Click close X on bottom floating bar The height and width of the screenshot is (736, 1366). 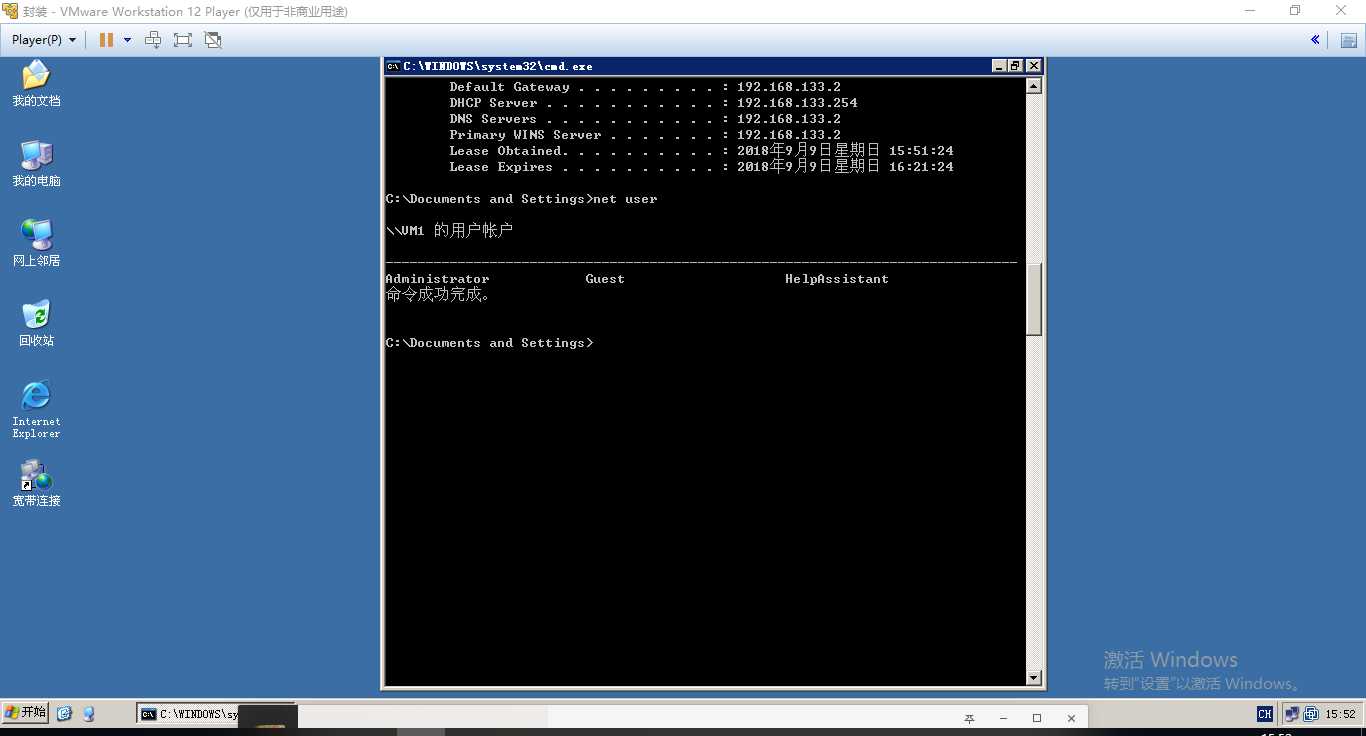pyautogui.click(x=1071, y=719)
